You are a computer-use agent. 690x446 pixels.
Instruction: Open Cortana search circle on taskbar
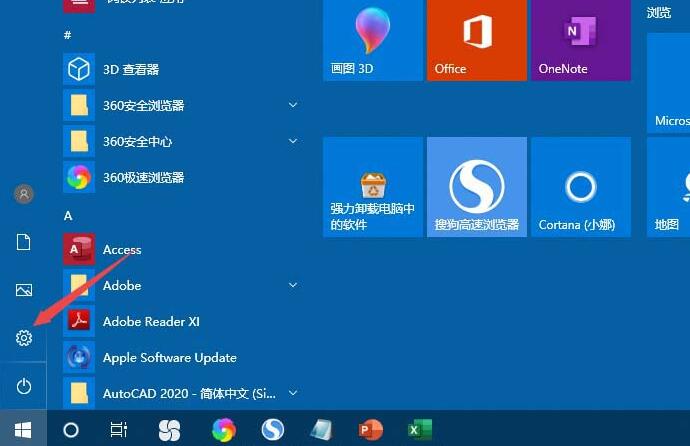(71, 430)
